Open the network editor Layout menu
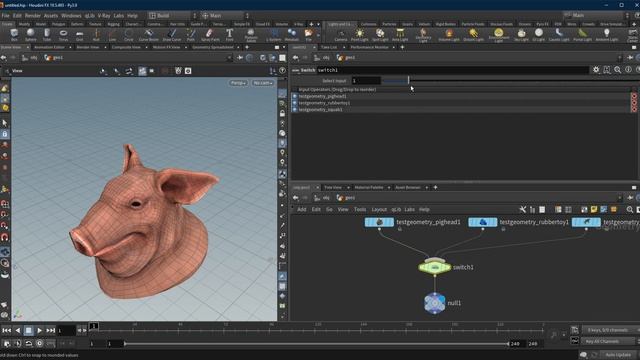This screenshot has width=640, height=360. tap(379, 209)
